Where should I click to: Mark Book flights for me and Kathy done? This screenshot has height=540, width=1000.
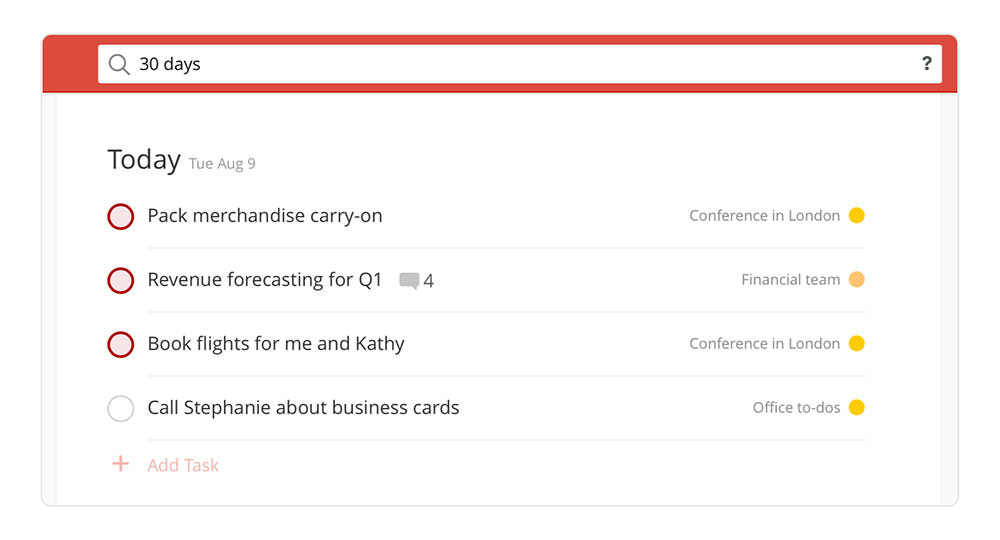point(121,344)
